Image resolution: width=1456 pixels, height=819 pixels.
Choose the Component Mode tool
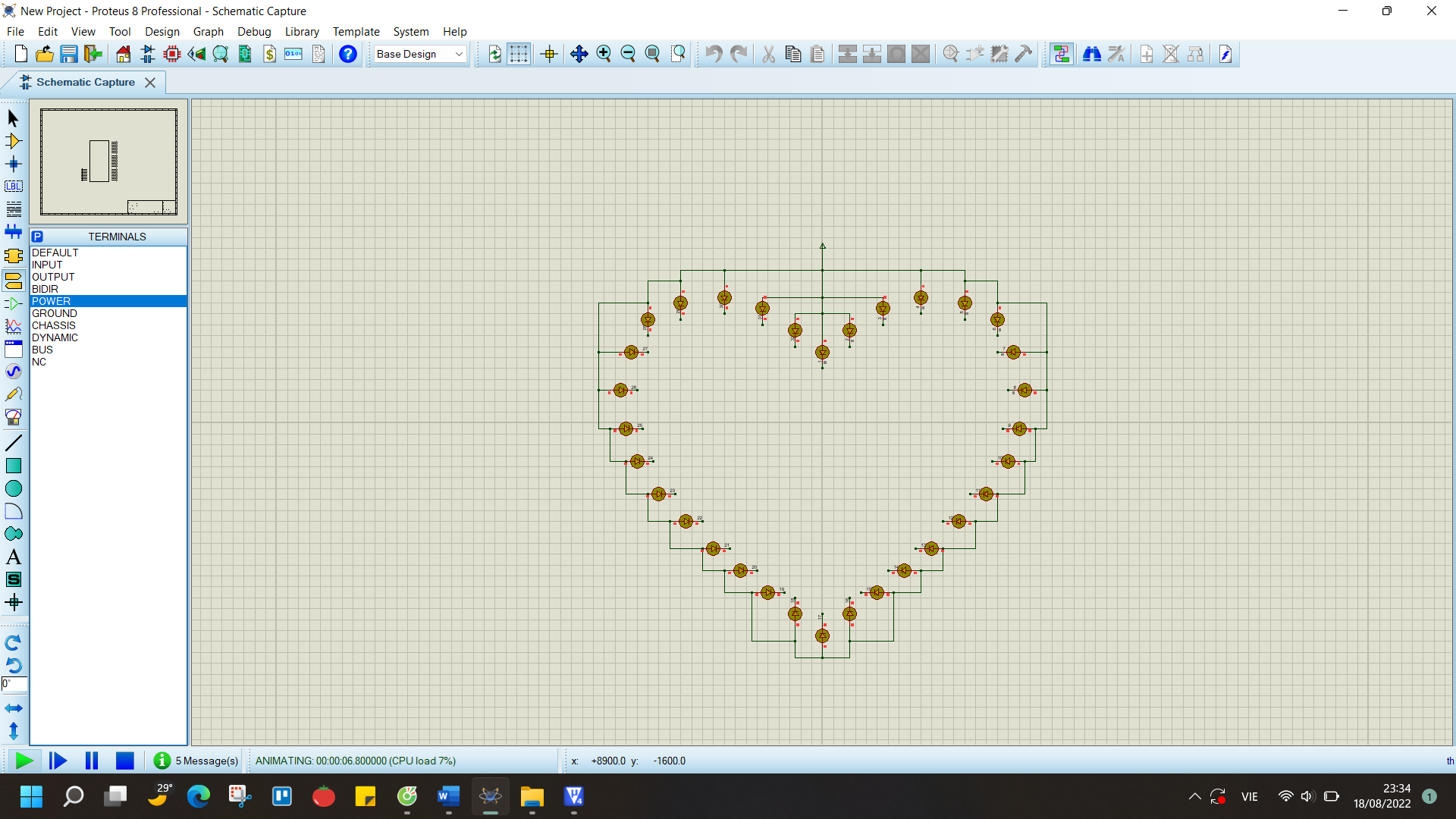pos(13,141)
